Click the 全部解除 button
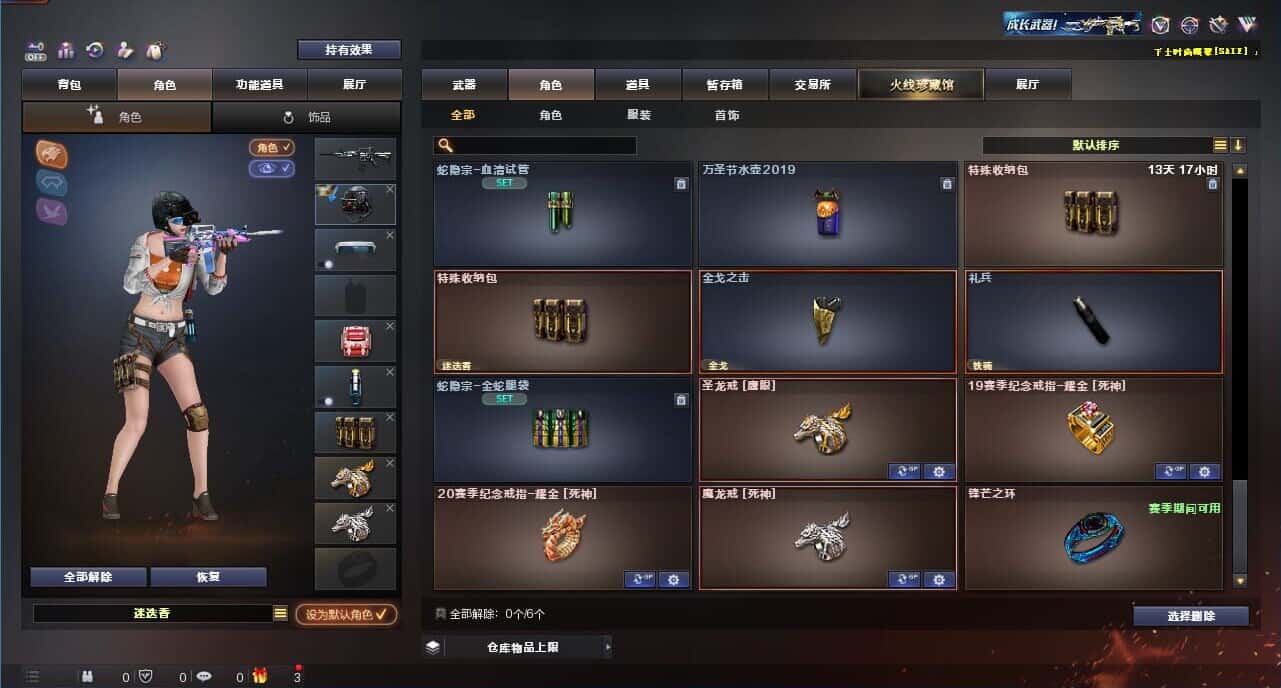Image resolution: width=1281 pixels, height=688 pixels. coord(88,577)
